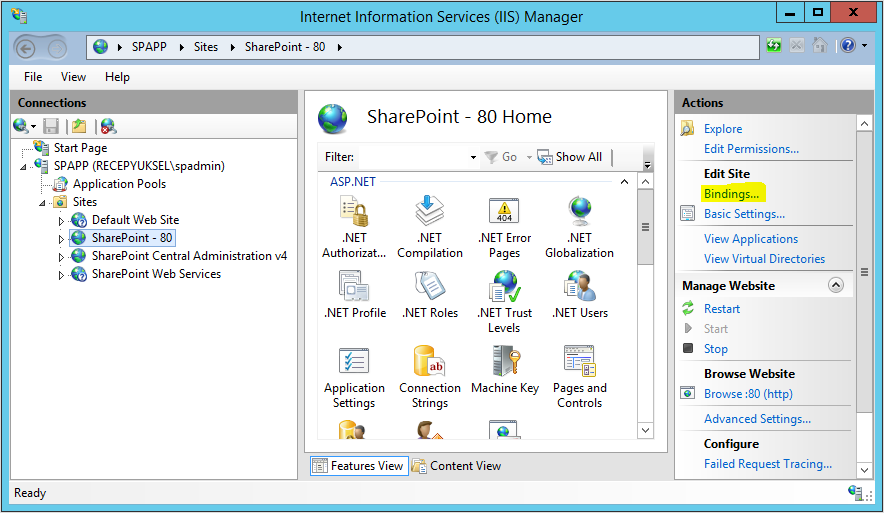The image size is (884, 513).
Task: Click the Forward navigation arrow button
Action: (56, 48)
